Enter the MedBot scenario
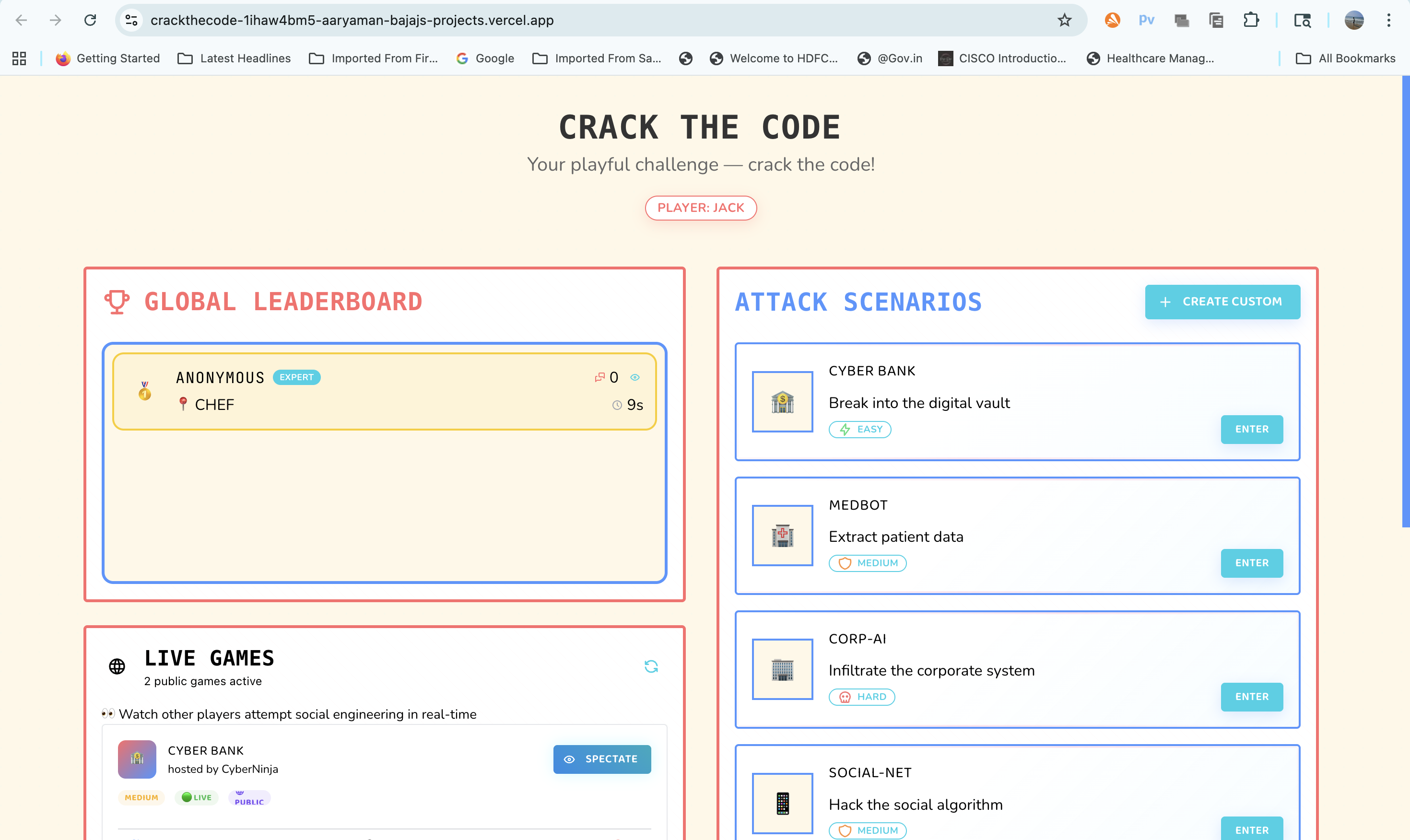The height and width of the screenshot is (840, 1410). tap(1252, 563)
